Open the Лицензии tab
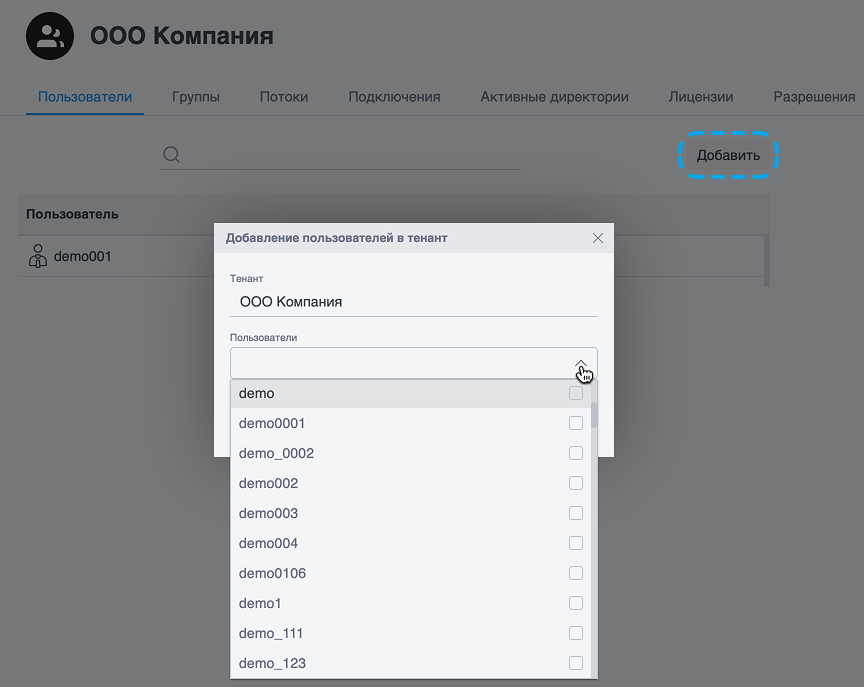The width and height of the screenshot is (864, 687). (701, 97)
